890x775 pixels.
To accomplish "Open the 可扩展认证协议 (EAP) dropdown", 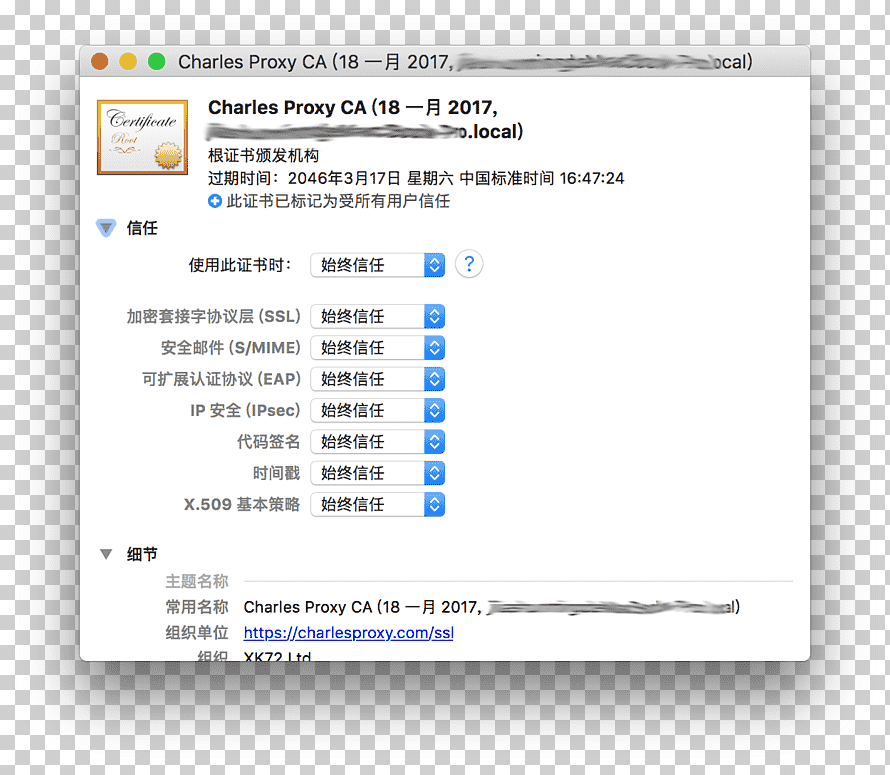I will point(377,379).
